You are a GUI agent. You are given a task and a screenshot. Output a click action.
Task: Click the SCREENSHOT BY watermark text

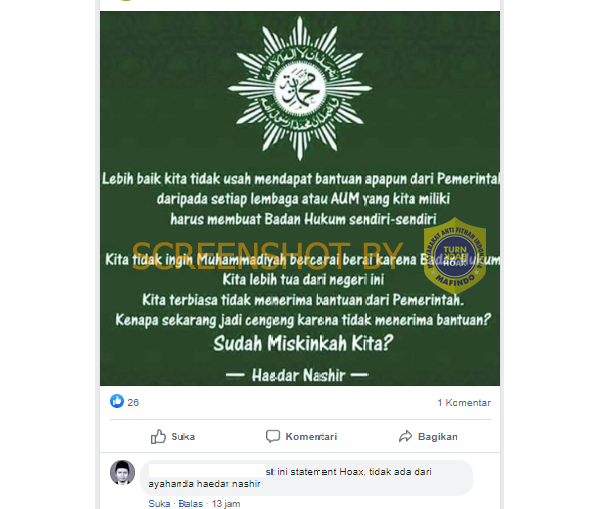(267, 256)
